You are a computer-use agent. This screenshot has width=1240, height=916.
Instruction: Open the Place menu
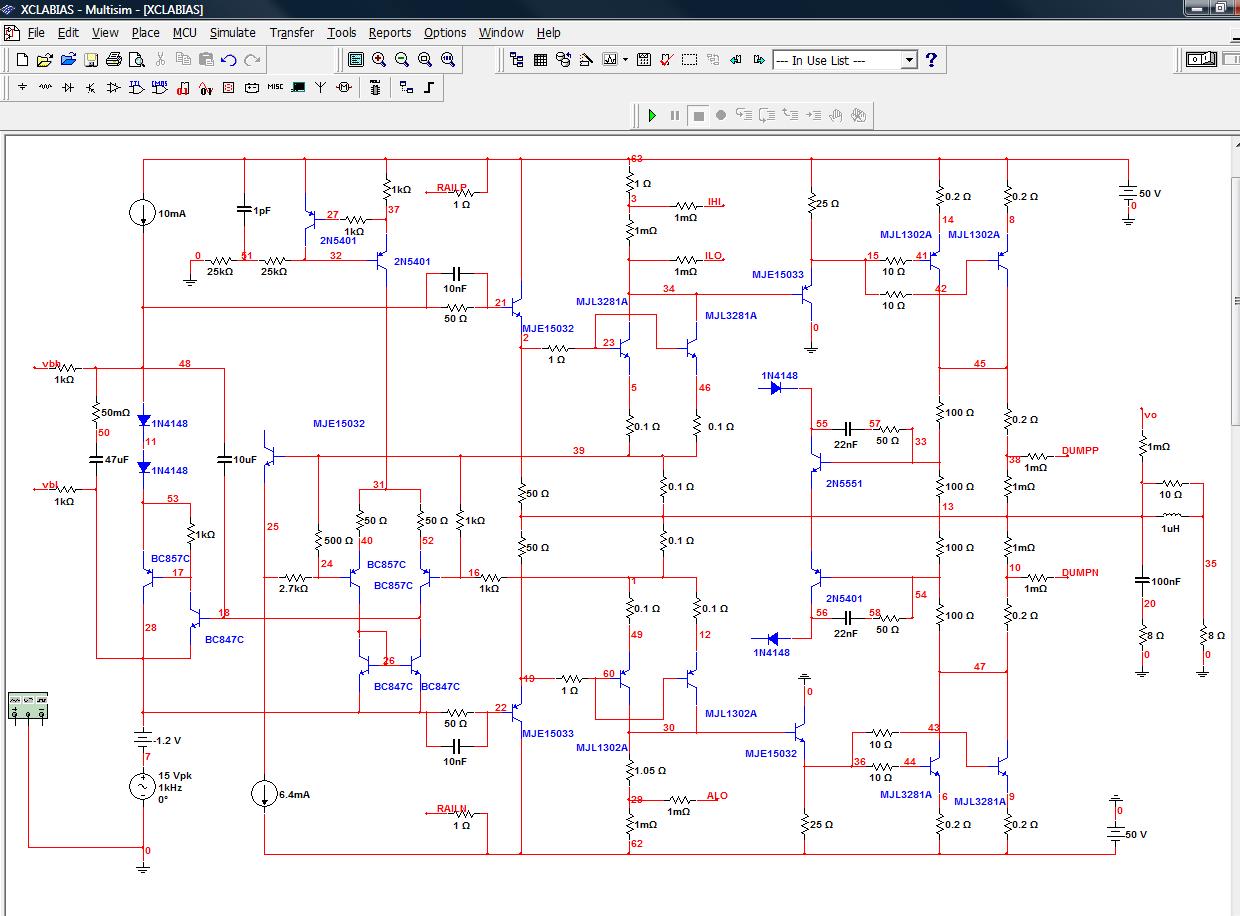(145, 33)
